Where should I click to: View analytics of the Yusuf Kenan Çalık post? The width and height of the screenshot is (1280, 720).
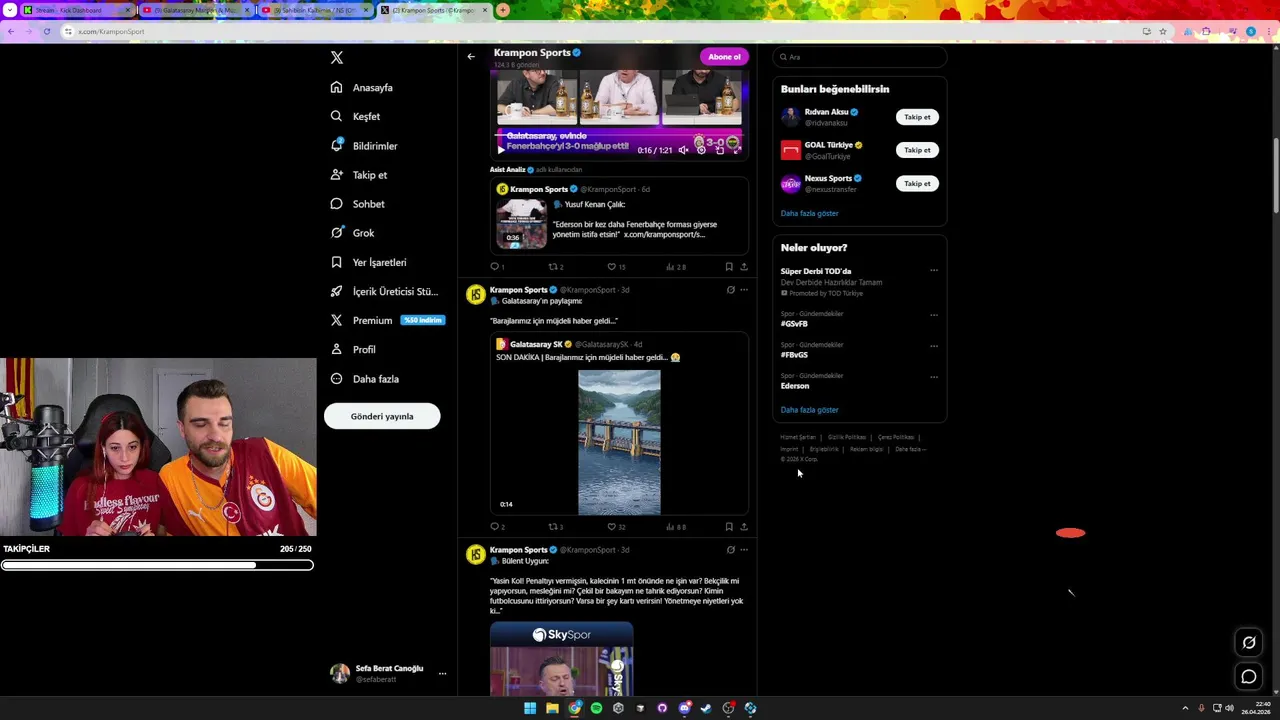[676, 267]
